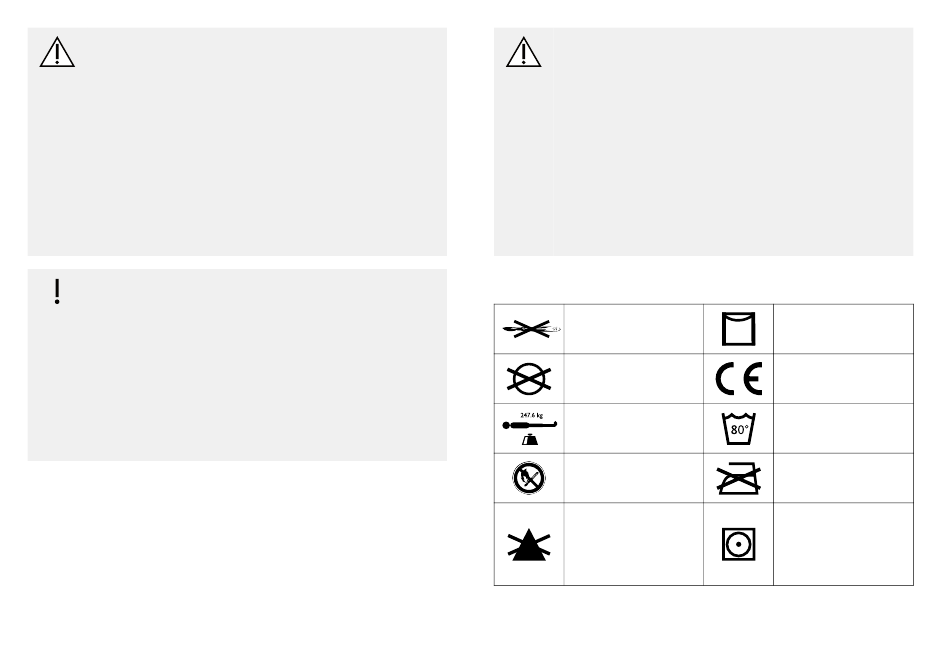The image size is (950, 657).
Task: Select the 247.6 kg maximum load symbol
Action: [x=530, y=429]
